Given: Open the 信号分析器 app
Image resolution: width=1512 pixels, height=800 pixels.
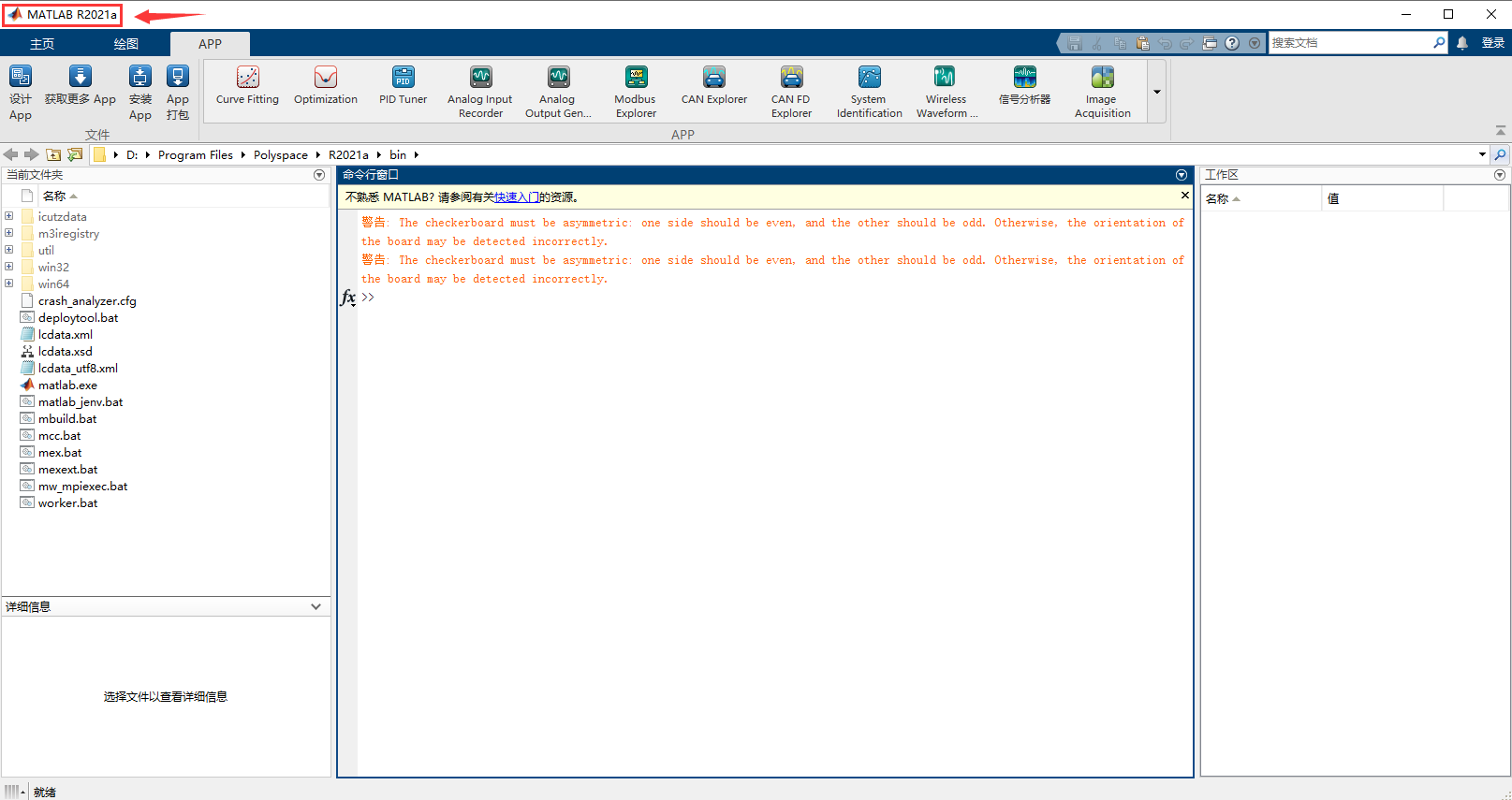Looking at the screenshot, I should point(1024,85).
